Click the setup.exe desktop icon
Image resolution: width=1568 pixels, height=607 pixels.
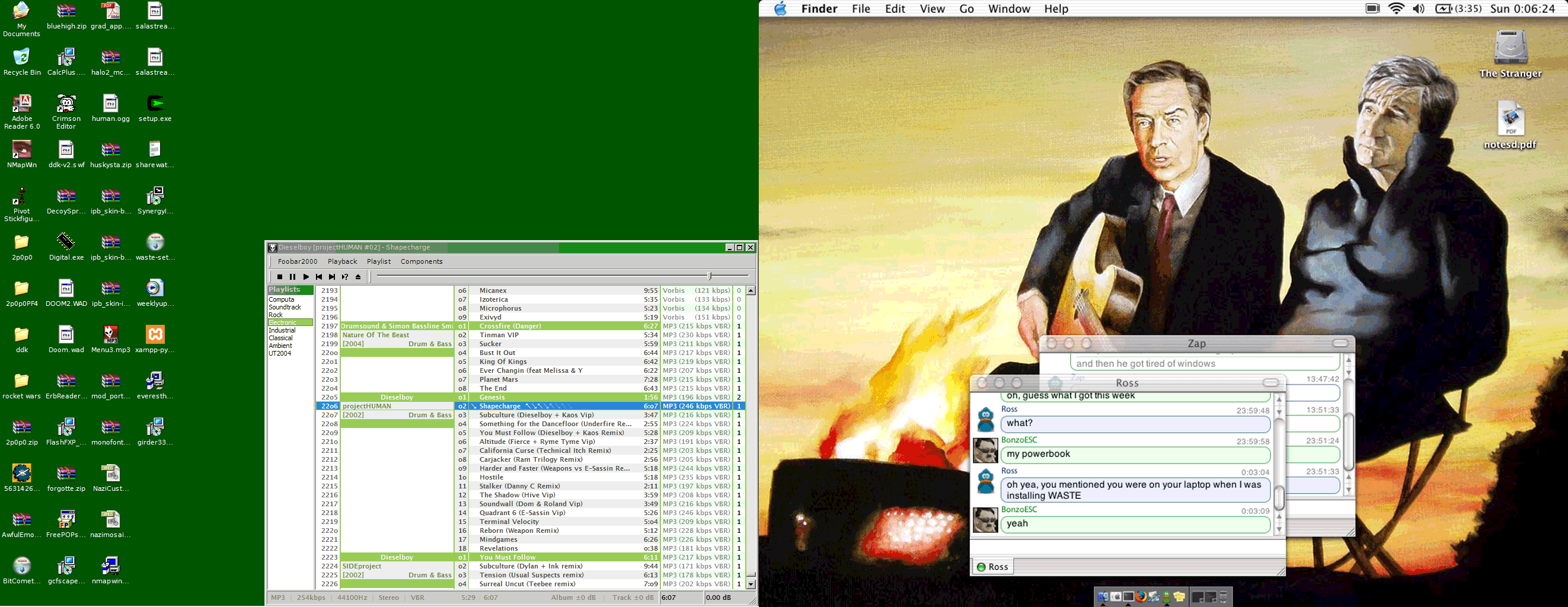tap(155, 108)
